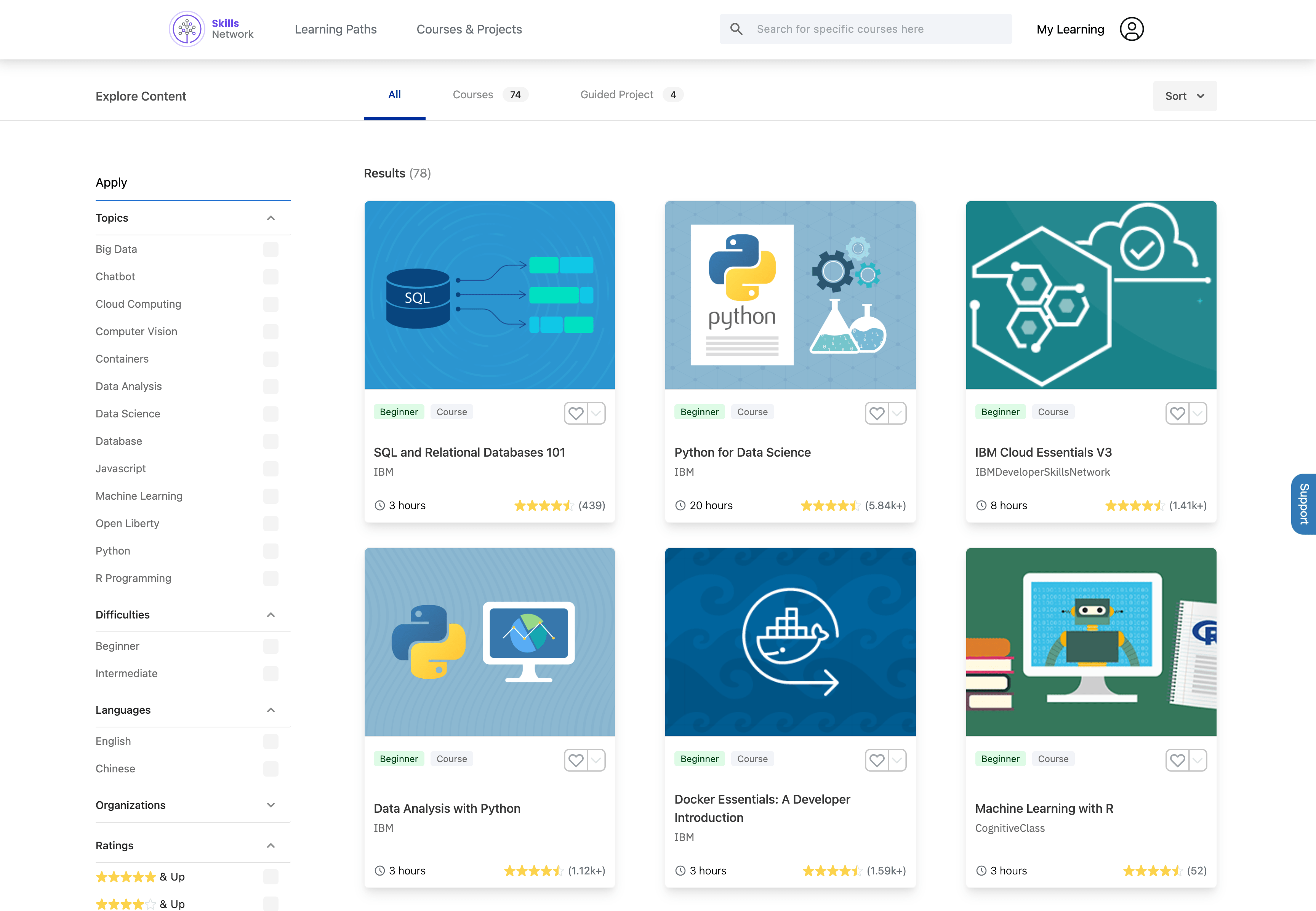Open the Data Analysis with Python course link
This screenshot has width=1316, height=911.
pos(447,808)
